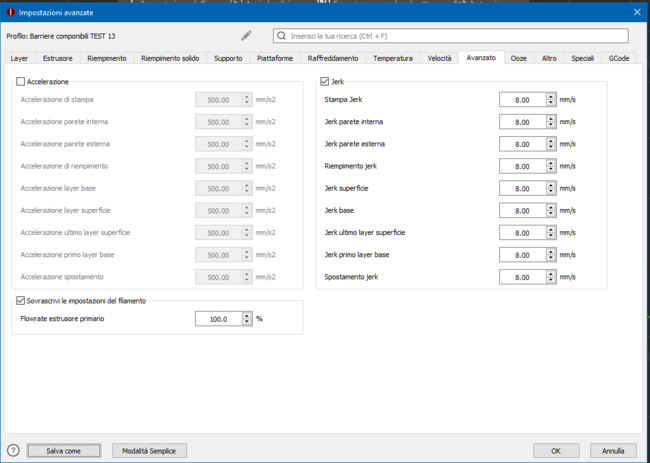This screenshot has width=650, height=463.
Task: Click into the settings search field
Action: pyautogui.click(x=455, y=36)
